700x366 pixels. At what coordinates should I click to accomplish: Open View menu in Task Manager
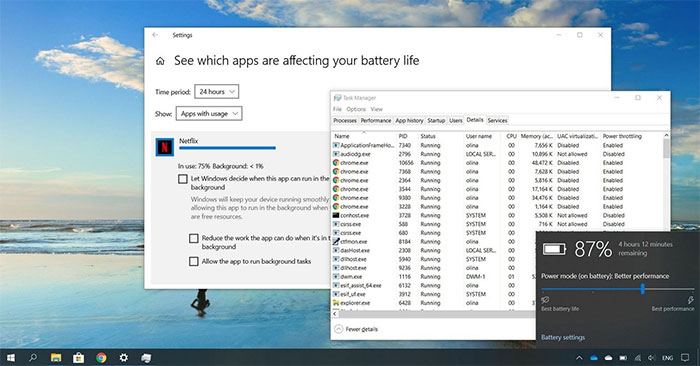[x=376, y=109]
